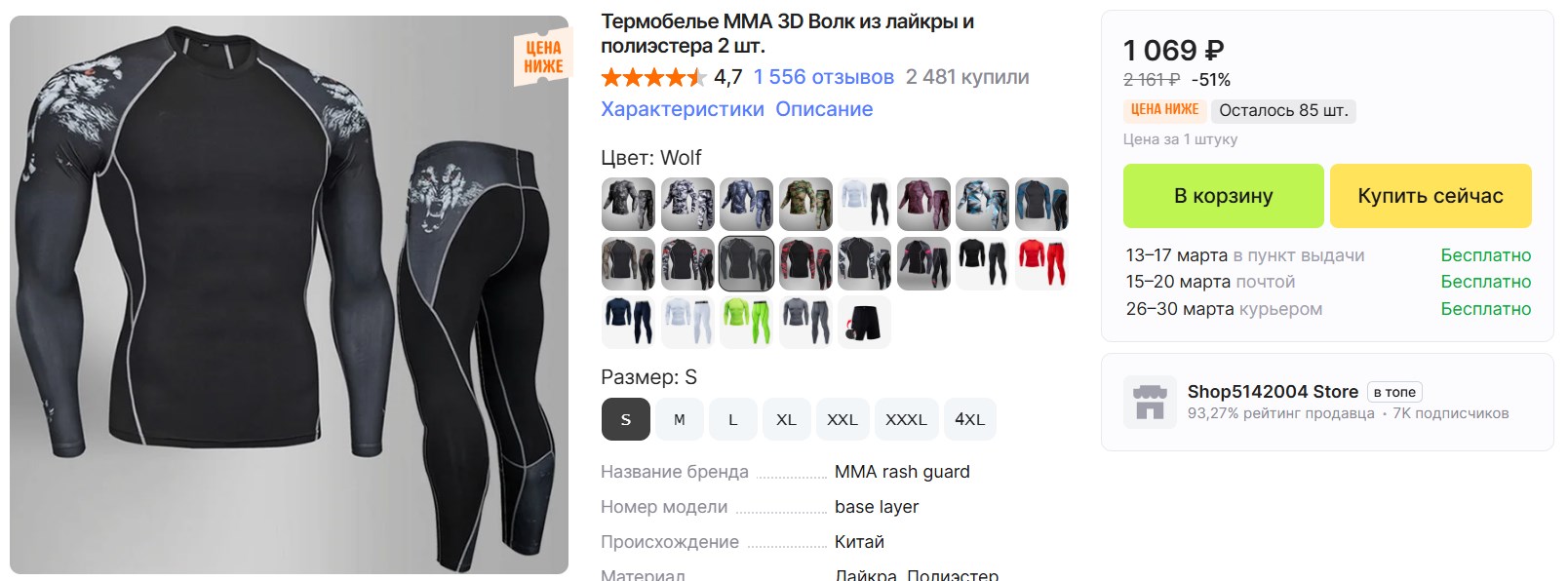The image size is (1568, 581).
Task: Click the orange star rating icons
Action: tap(653, 77)
